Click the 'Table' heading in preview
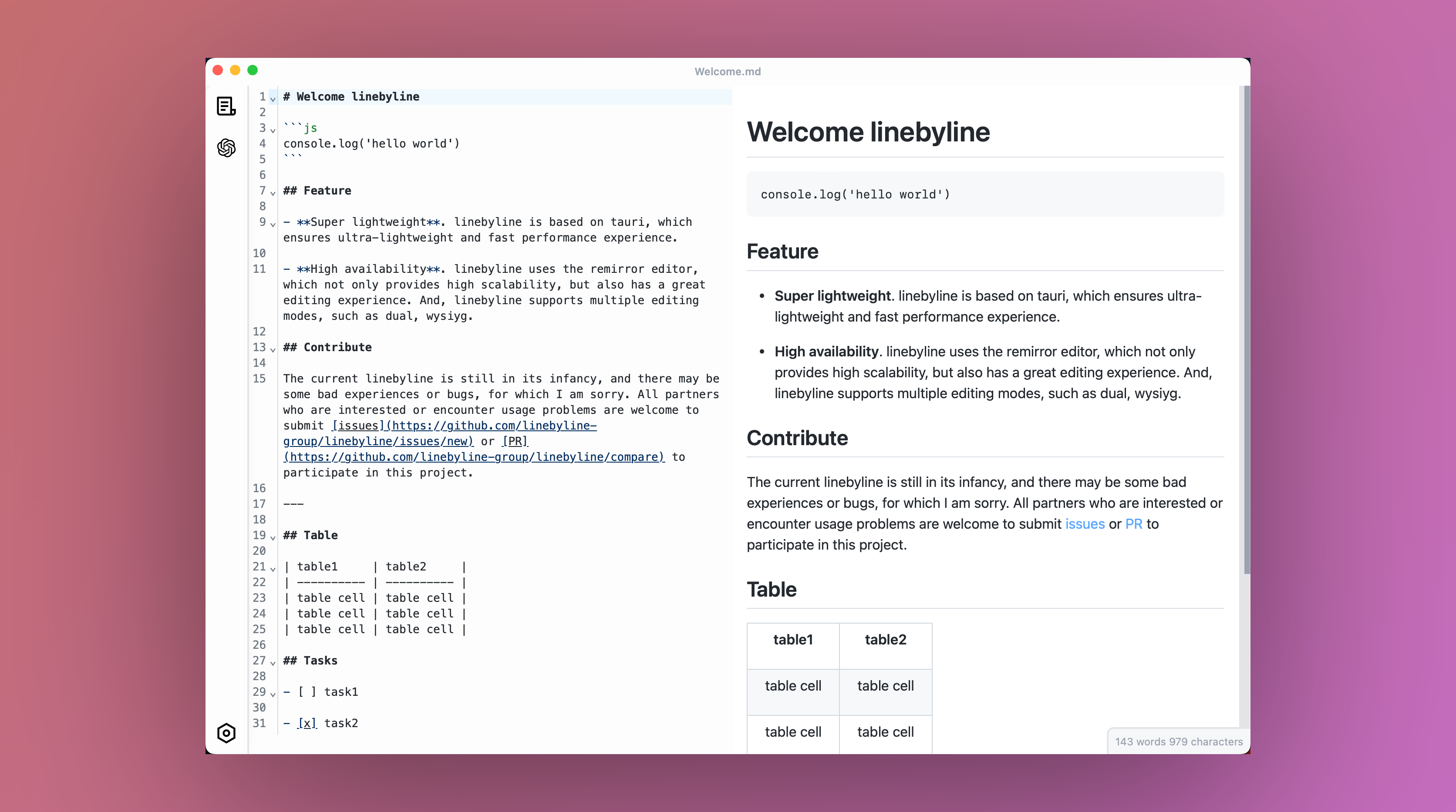 tap(772, 589)
